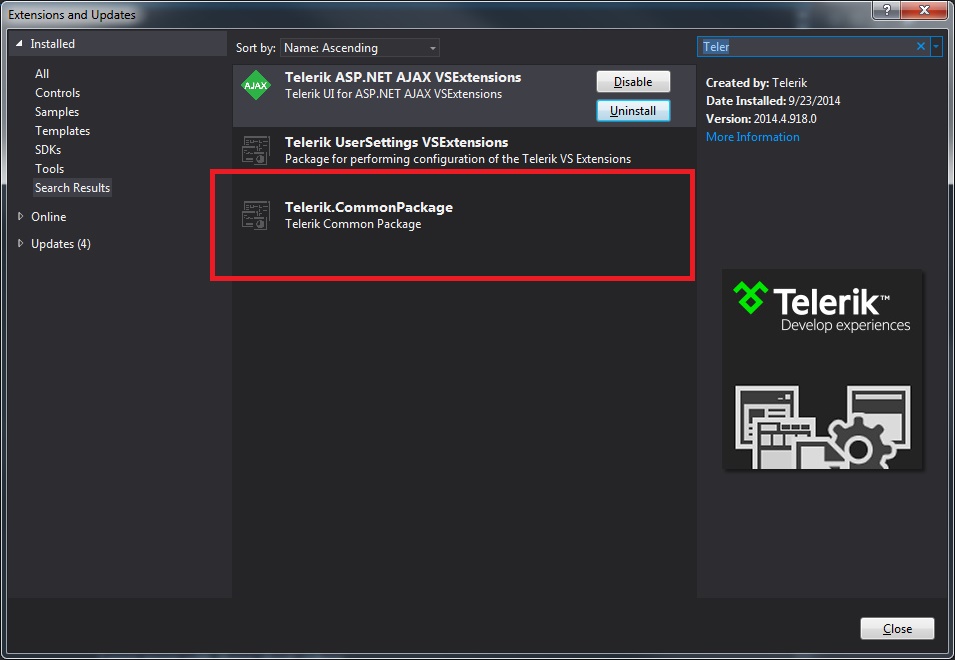955x660 pixels.
Task: Select the Samples category
Action: coord(57,112)
